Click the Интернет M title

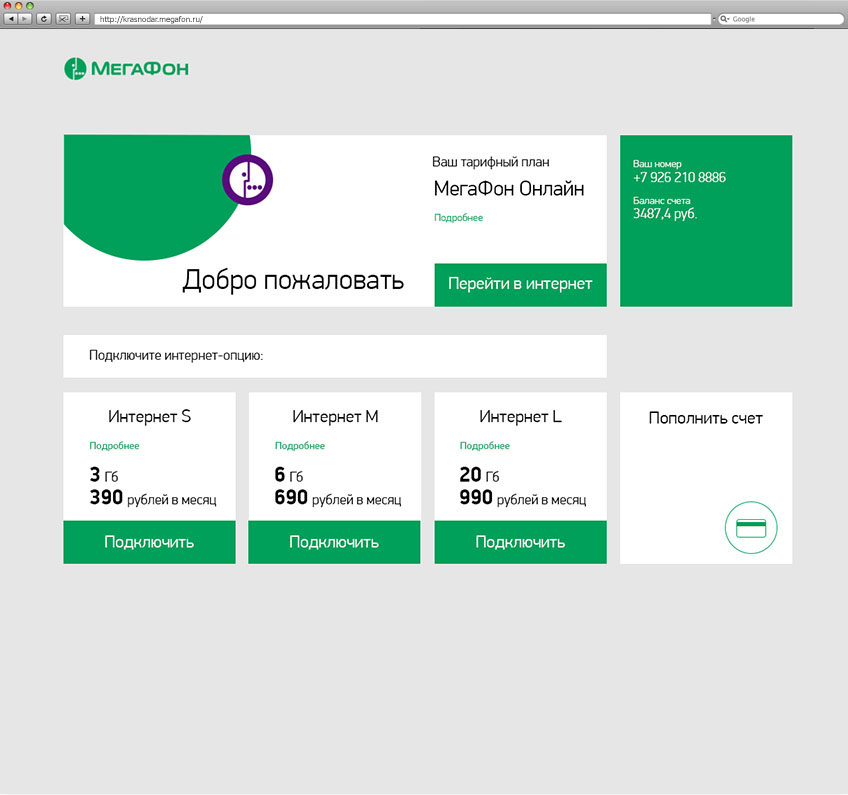click(335, 416)
